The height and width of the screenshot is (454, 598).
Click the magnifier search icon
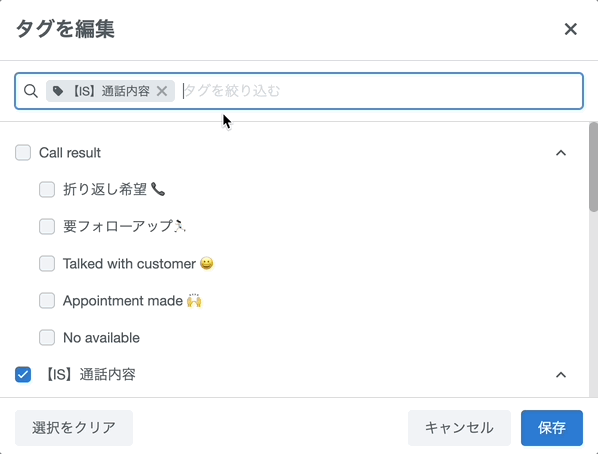[x=31, y=91]
